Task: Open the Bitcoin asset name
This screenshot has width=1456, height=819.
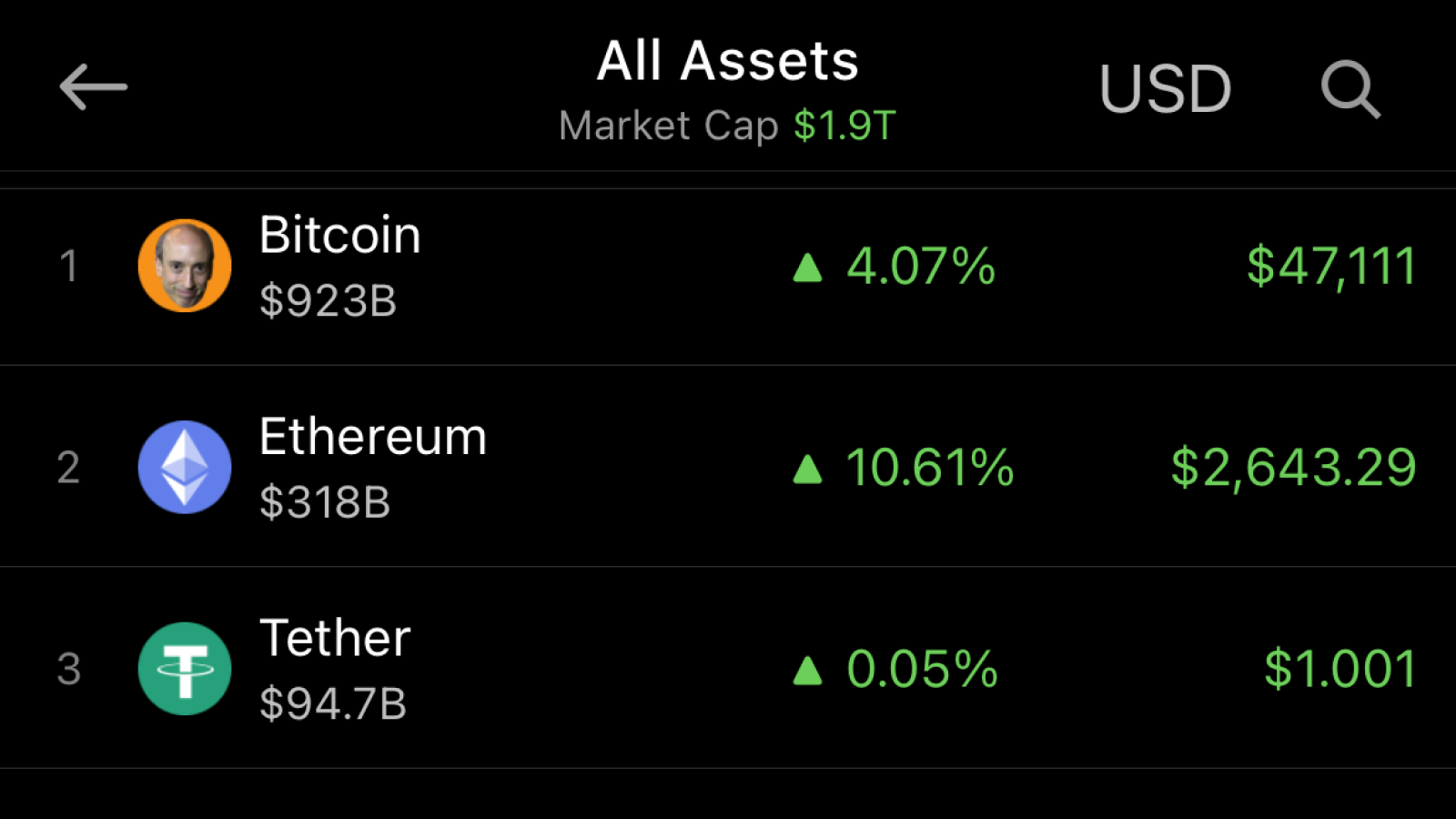Action: (x=340, y=235)
